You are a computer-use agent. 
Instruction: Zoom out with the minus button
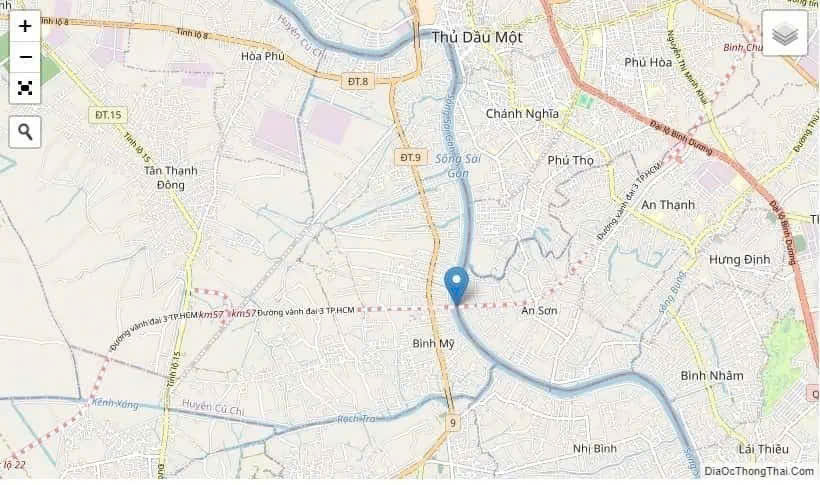[x=25, y=57]
